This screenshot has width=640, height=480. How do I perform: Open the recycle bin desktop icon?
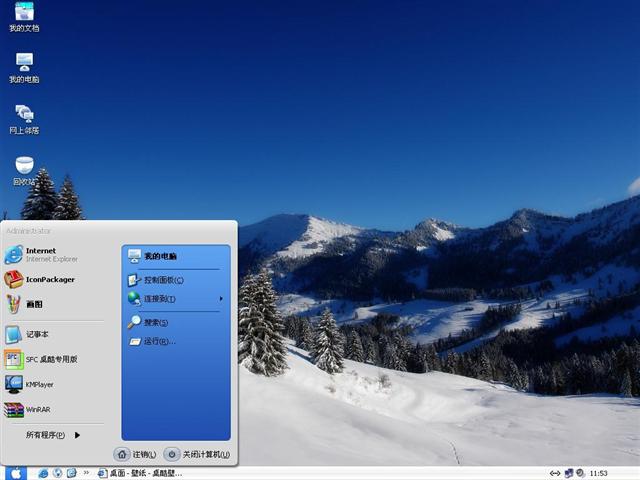pos(24,171)
